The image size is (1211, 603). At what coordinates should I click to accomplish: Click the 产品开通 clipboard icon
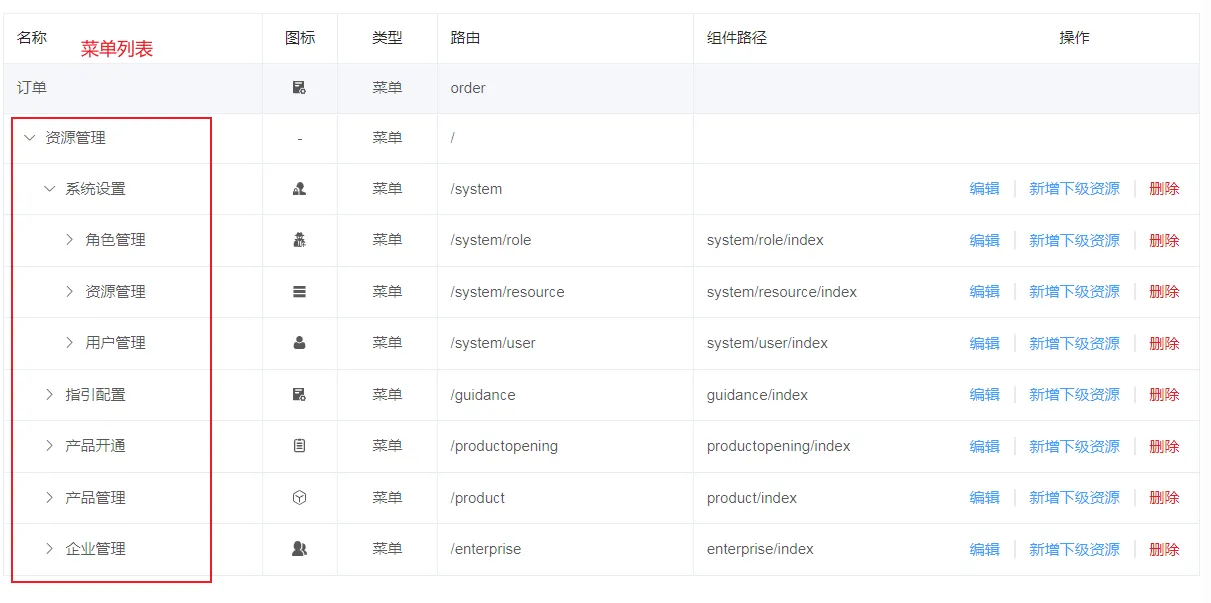(299, 446)
